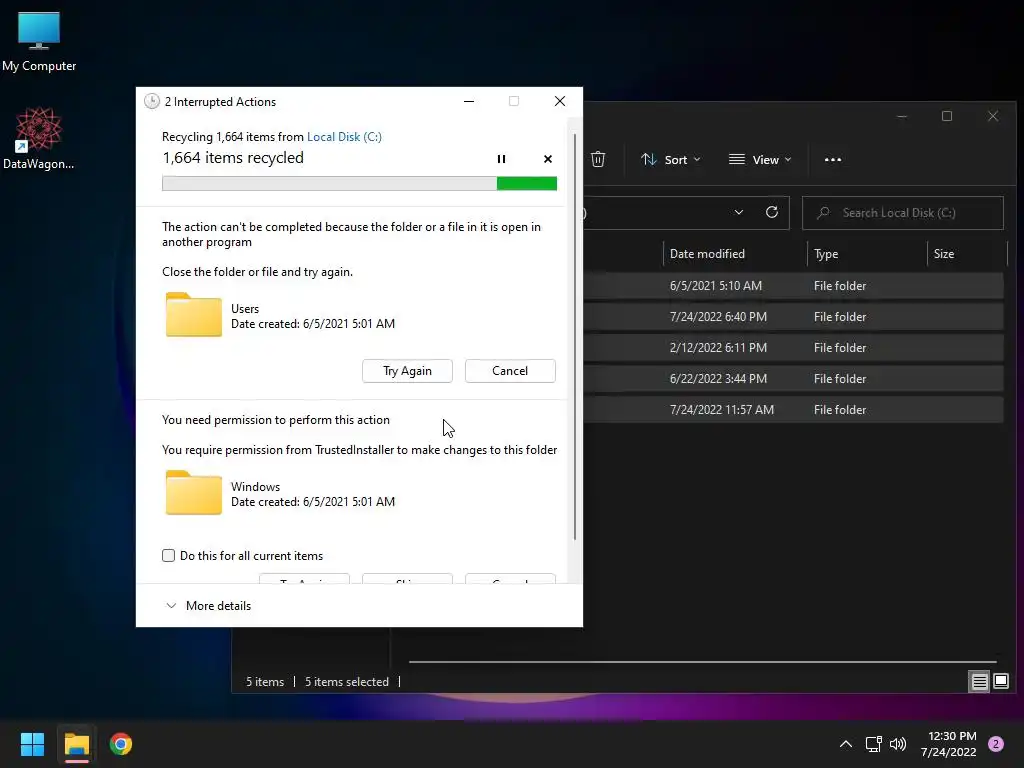Open DataWagon desktop shortcut

pyautogui.click(x=39, y=138)
